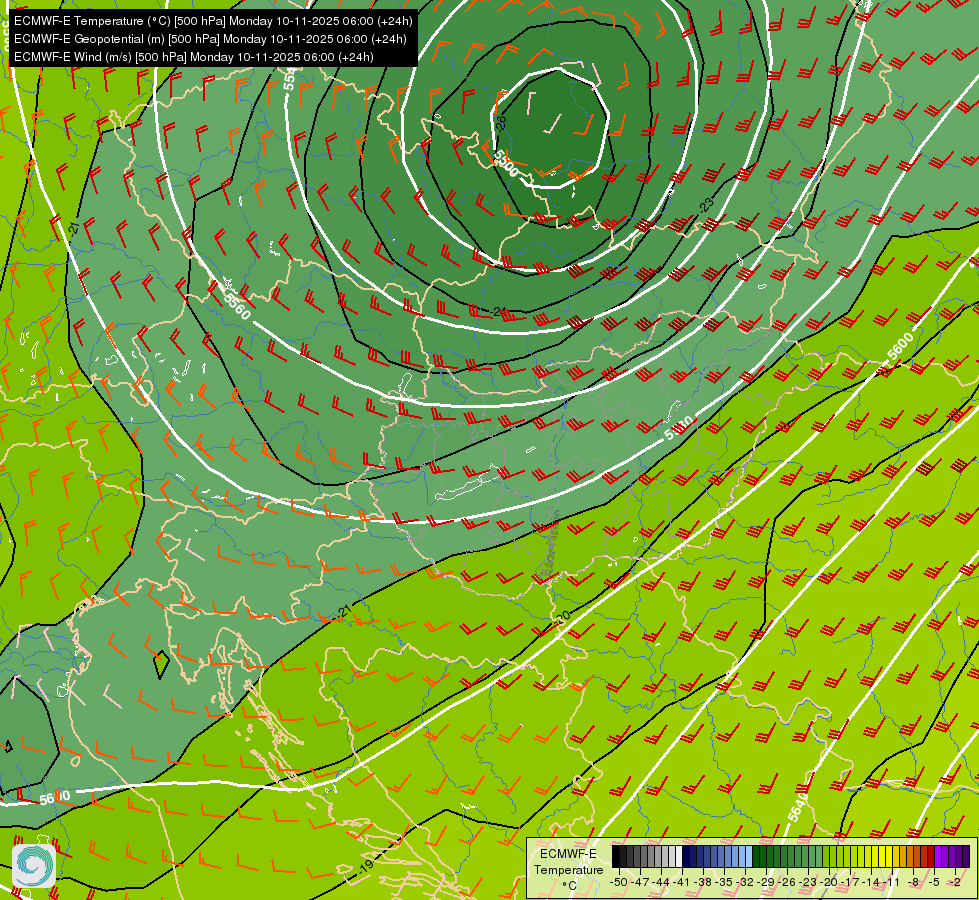Click the -17 value on the legend scale

point(850,882)
